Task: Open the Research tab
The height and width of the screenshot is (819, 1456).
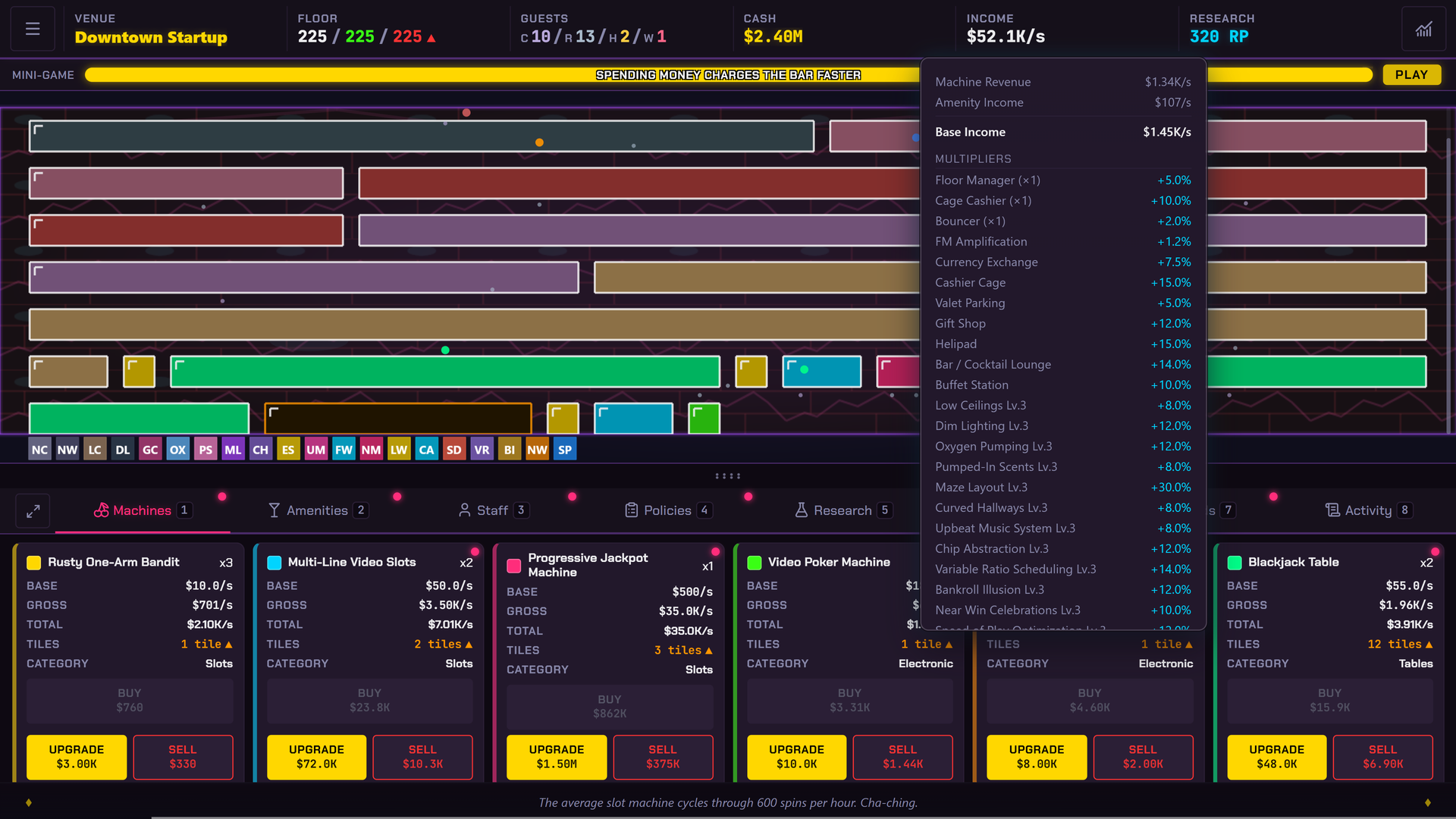Action: coord(843,510)
